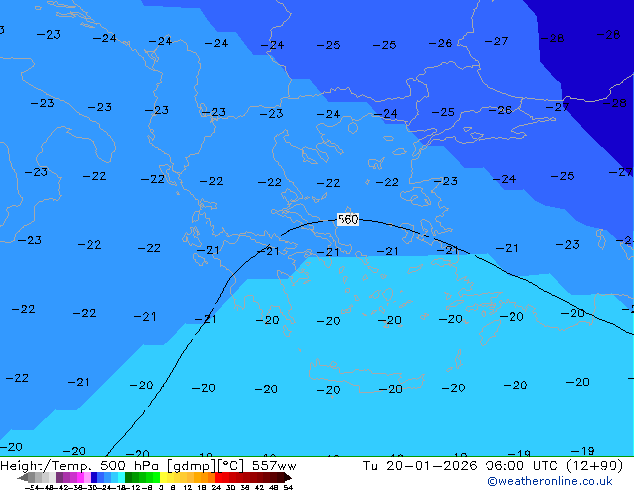Click the '(12+90)' forecast run text
The image size is (634, 490).
(594, 466)
